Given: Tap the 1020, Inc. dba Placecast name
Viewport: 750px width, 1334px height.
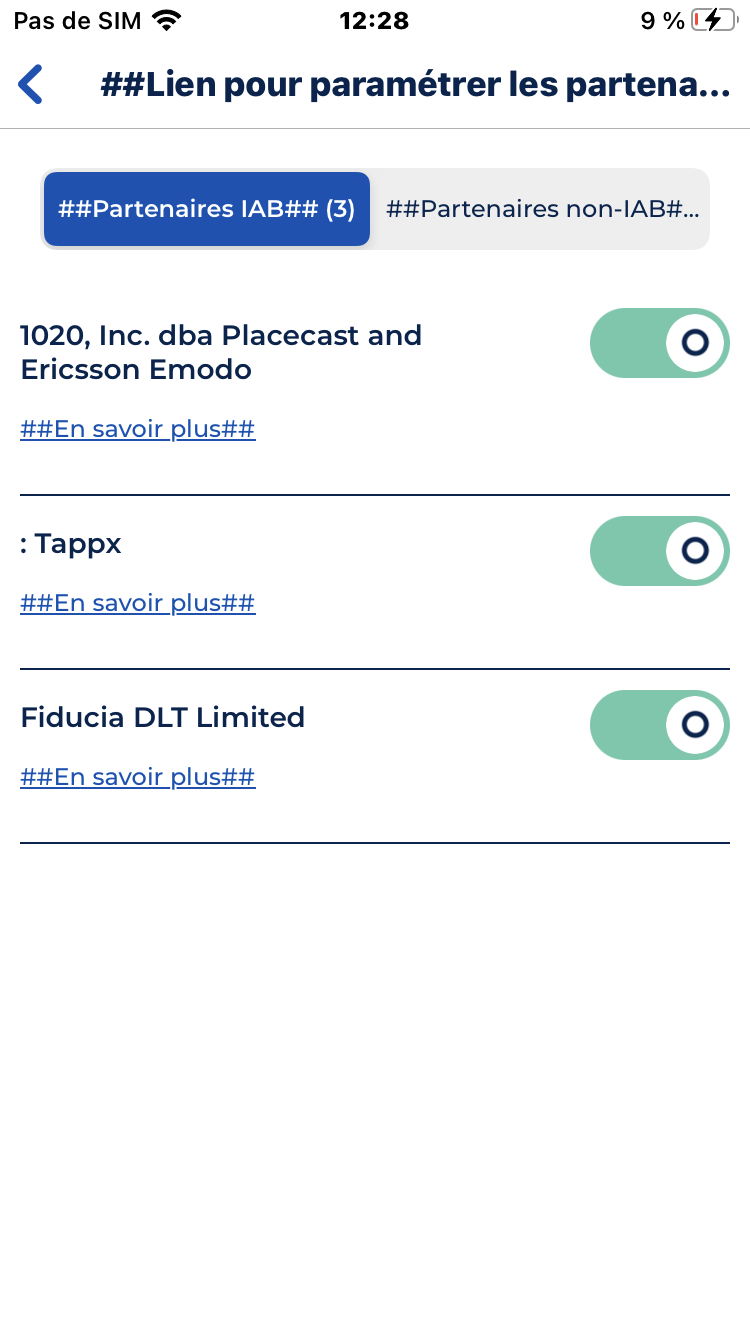Looking at the screenshot, I should [221, 352].
